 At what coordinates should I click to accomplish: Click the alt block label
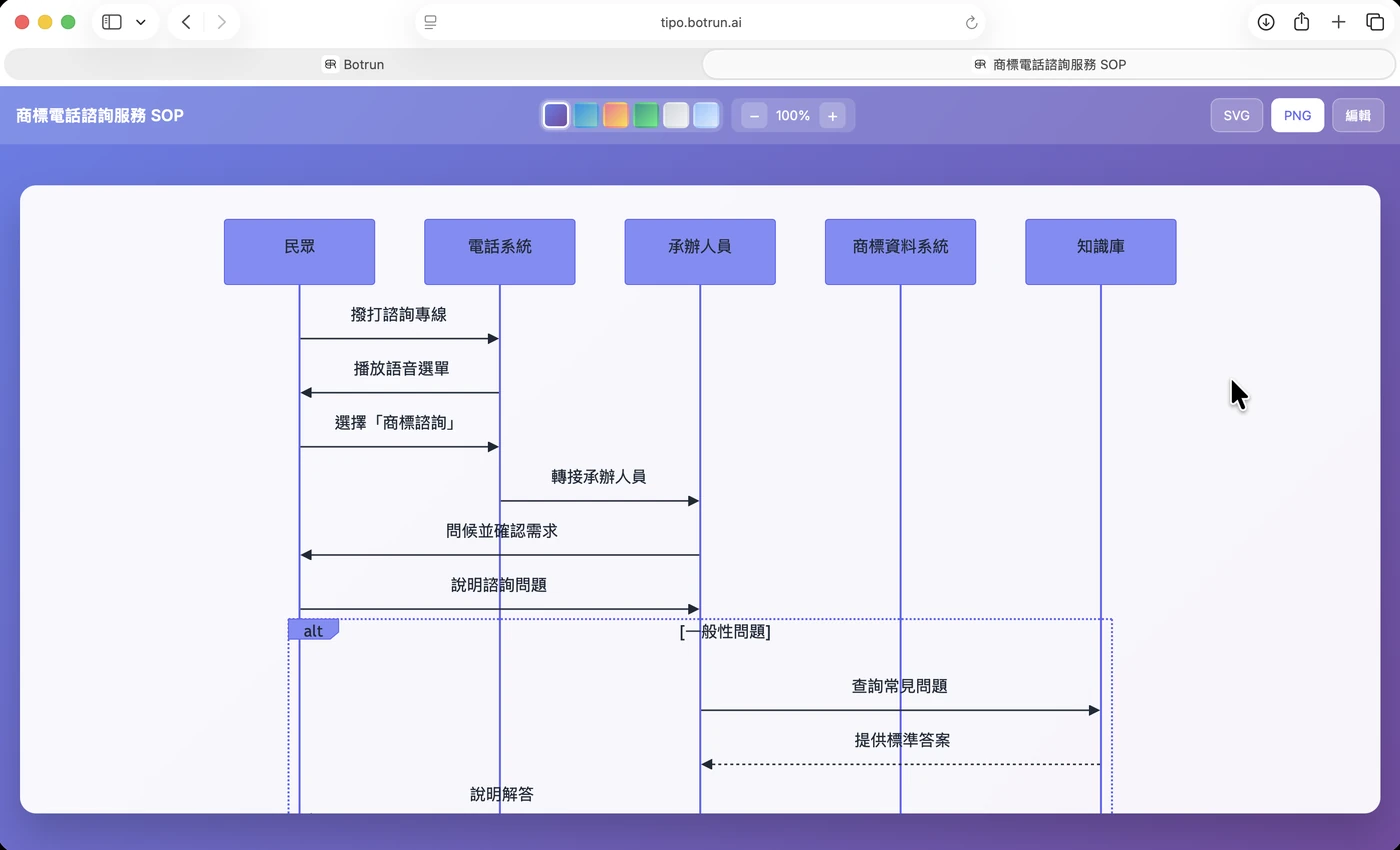(313, 630)
